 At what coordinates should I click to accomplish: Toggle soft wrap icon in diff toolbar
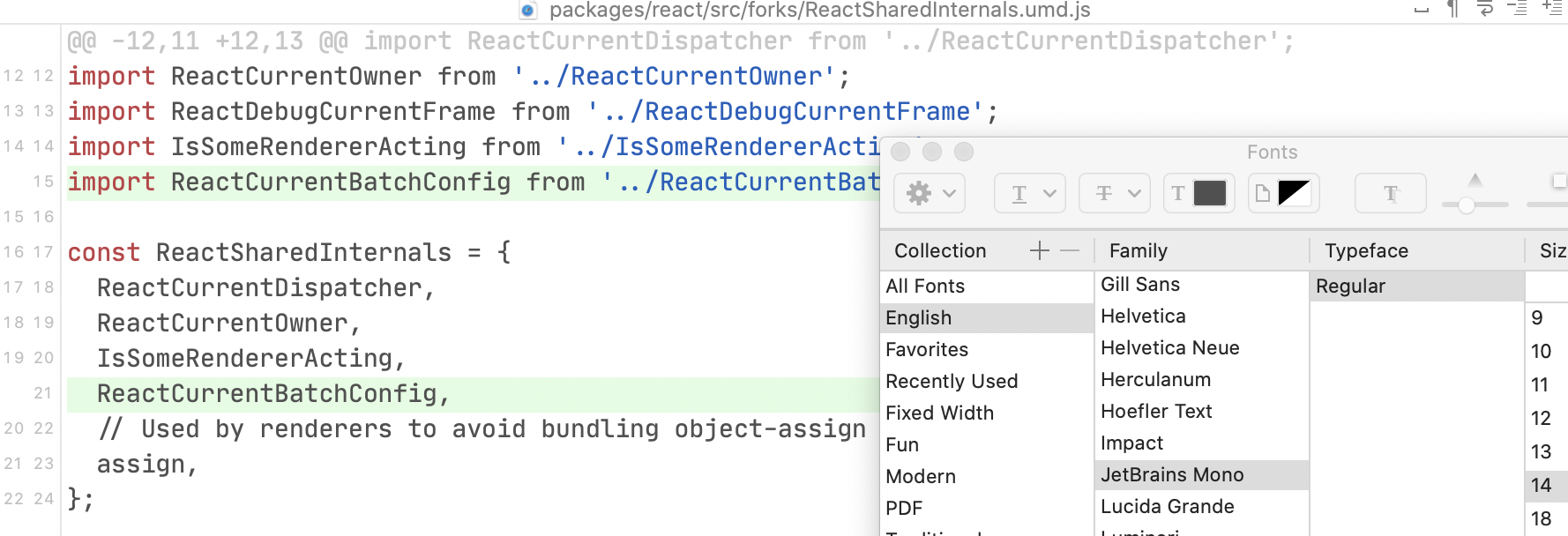tap(1485, 10)
